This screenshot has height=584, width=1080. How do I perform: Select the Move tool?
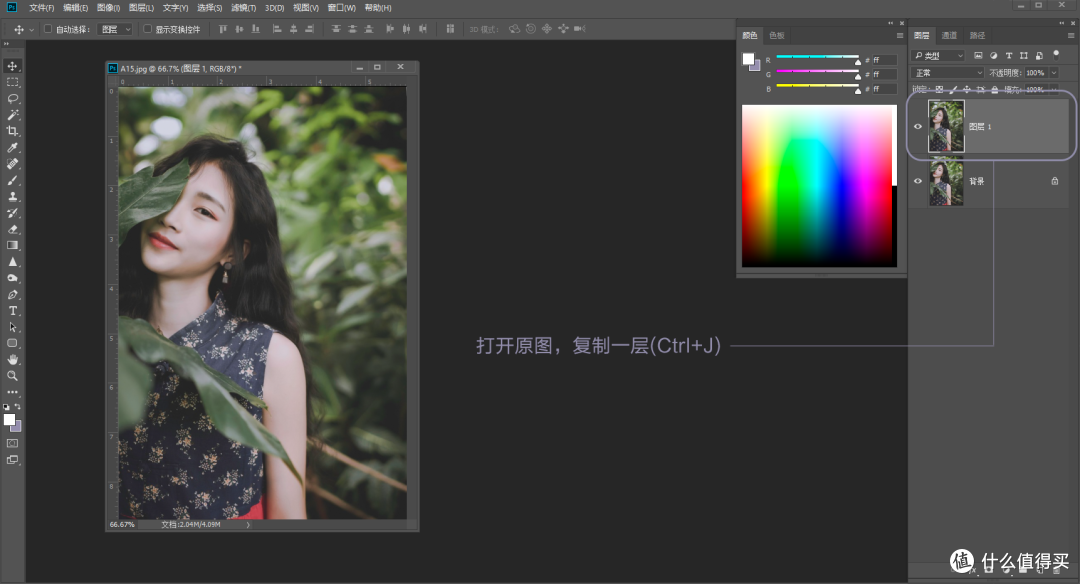[x=13, y=66]
